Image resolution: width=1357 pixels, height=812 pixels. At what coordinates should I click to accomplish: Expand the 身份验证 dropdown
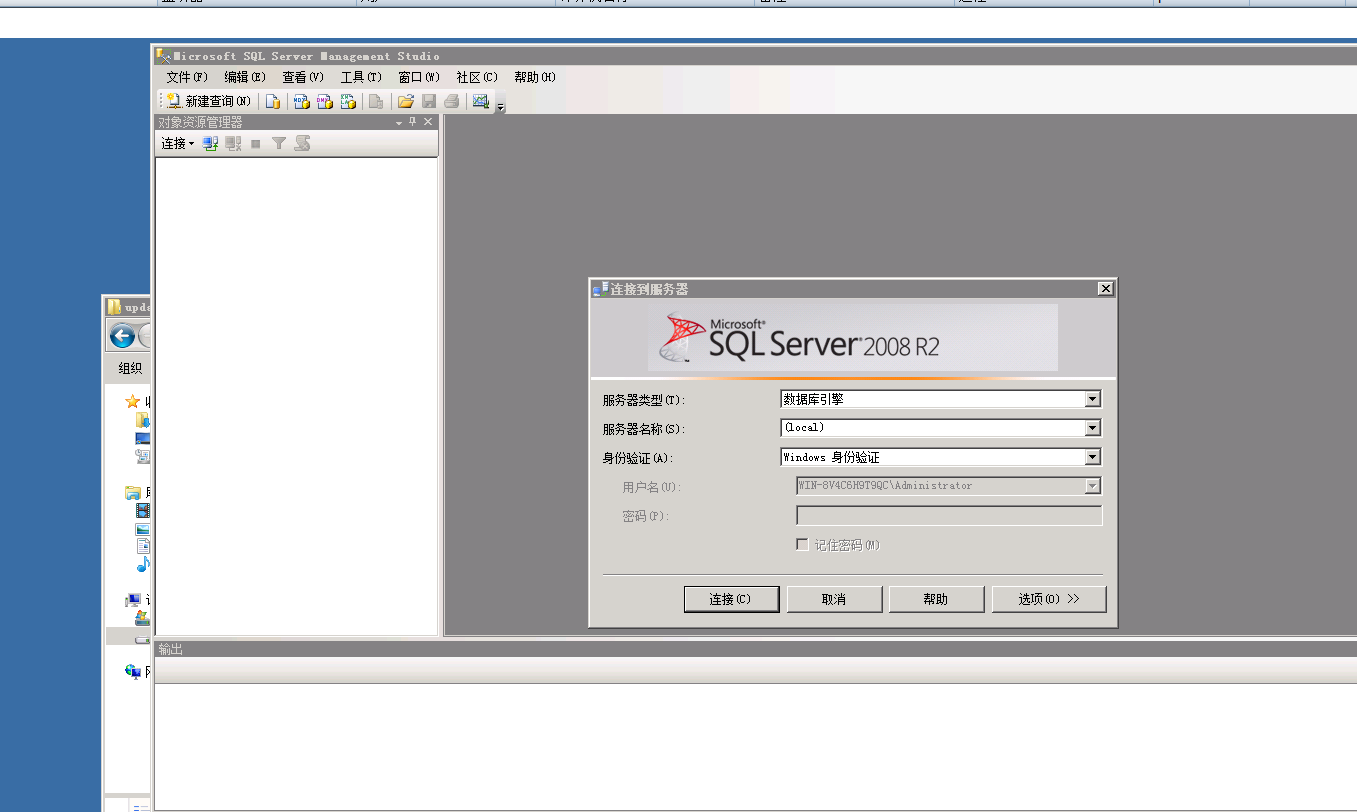(x=1093, y=458)
